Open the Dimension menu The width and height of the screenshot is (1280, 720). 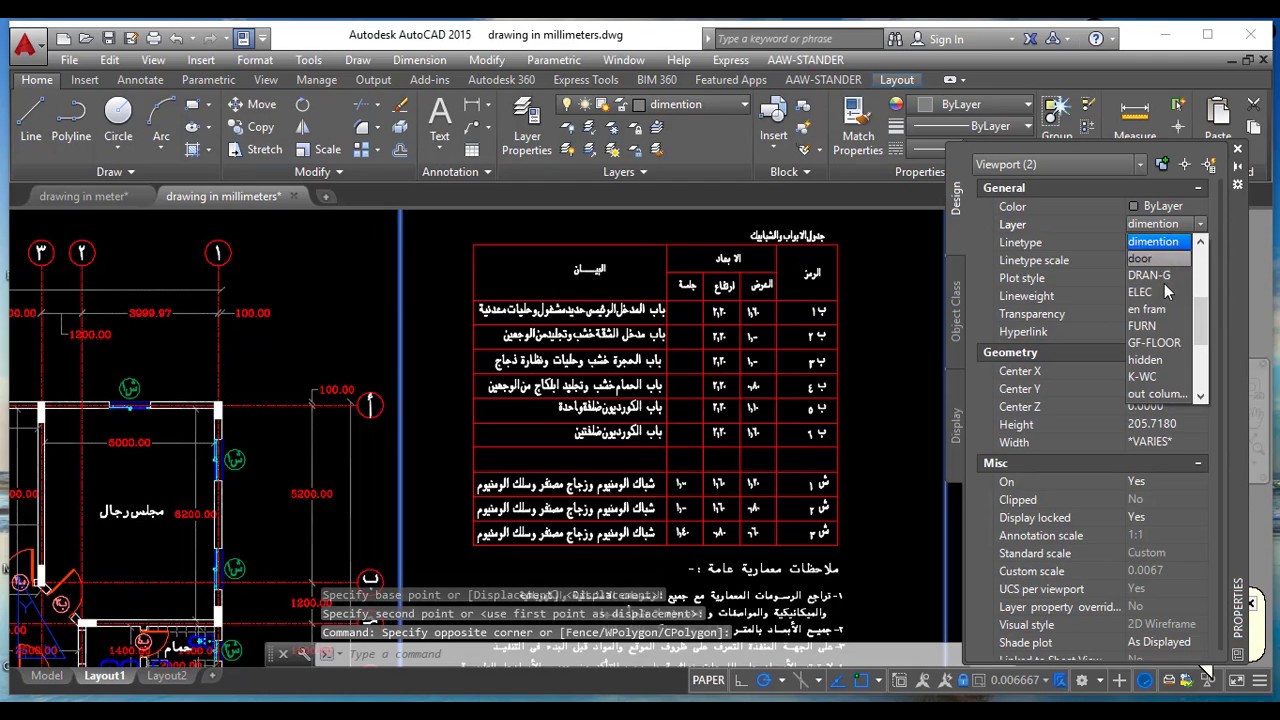[420, 60]
